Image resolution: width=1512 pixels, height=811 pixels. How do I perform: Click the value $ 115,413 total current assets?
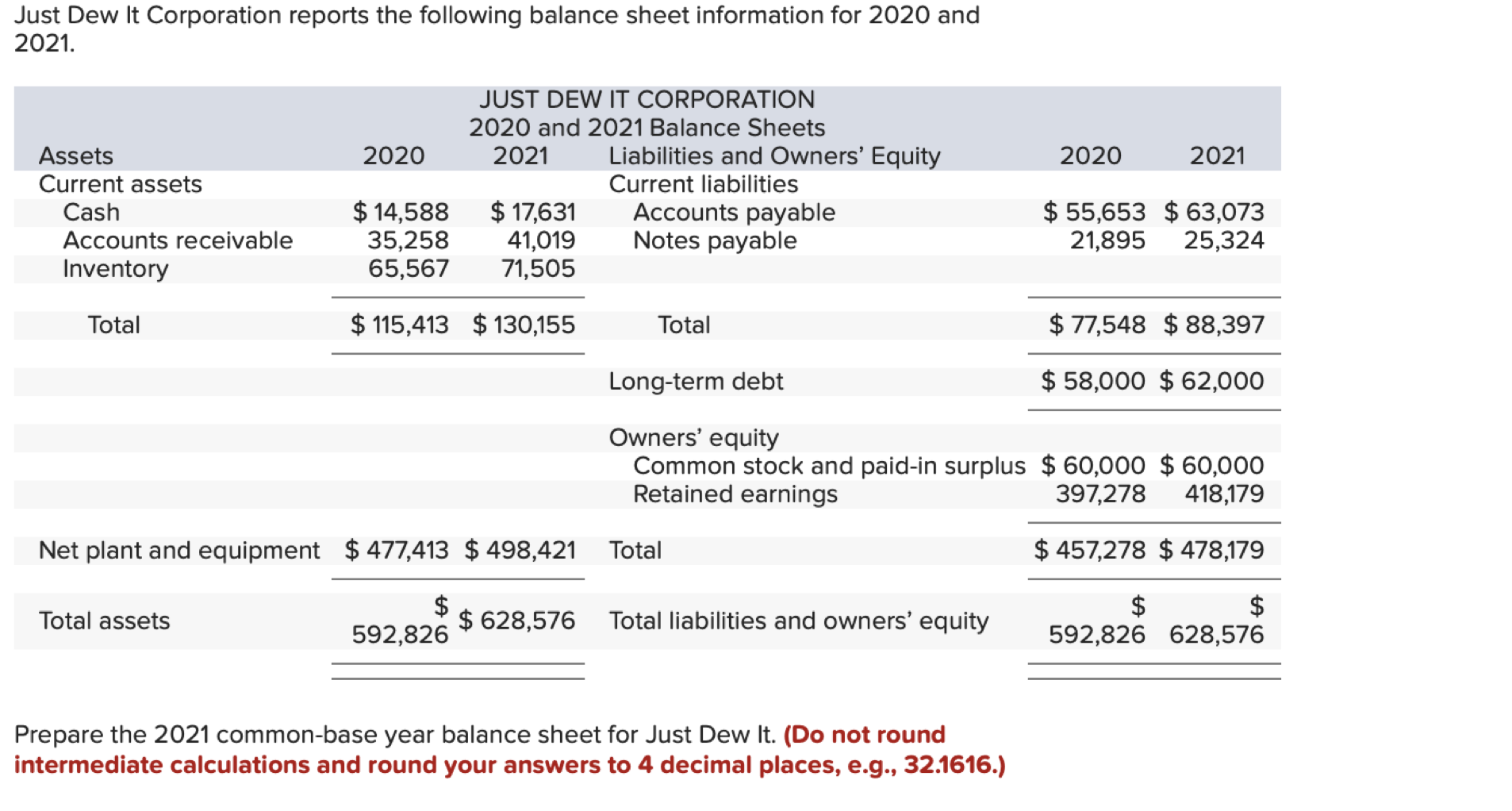click(x=399, y=325)
